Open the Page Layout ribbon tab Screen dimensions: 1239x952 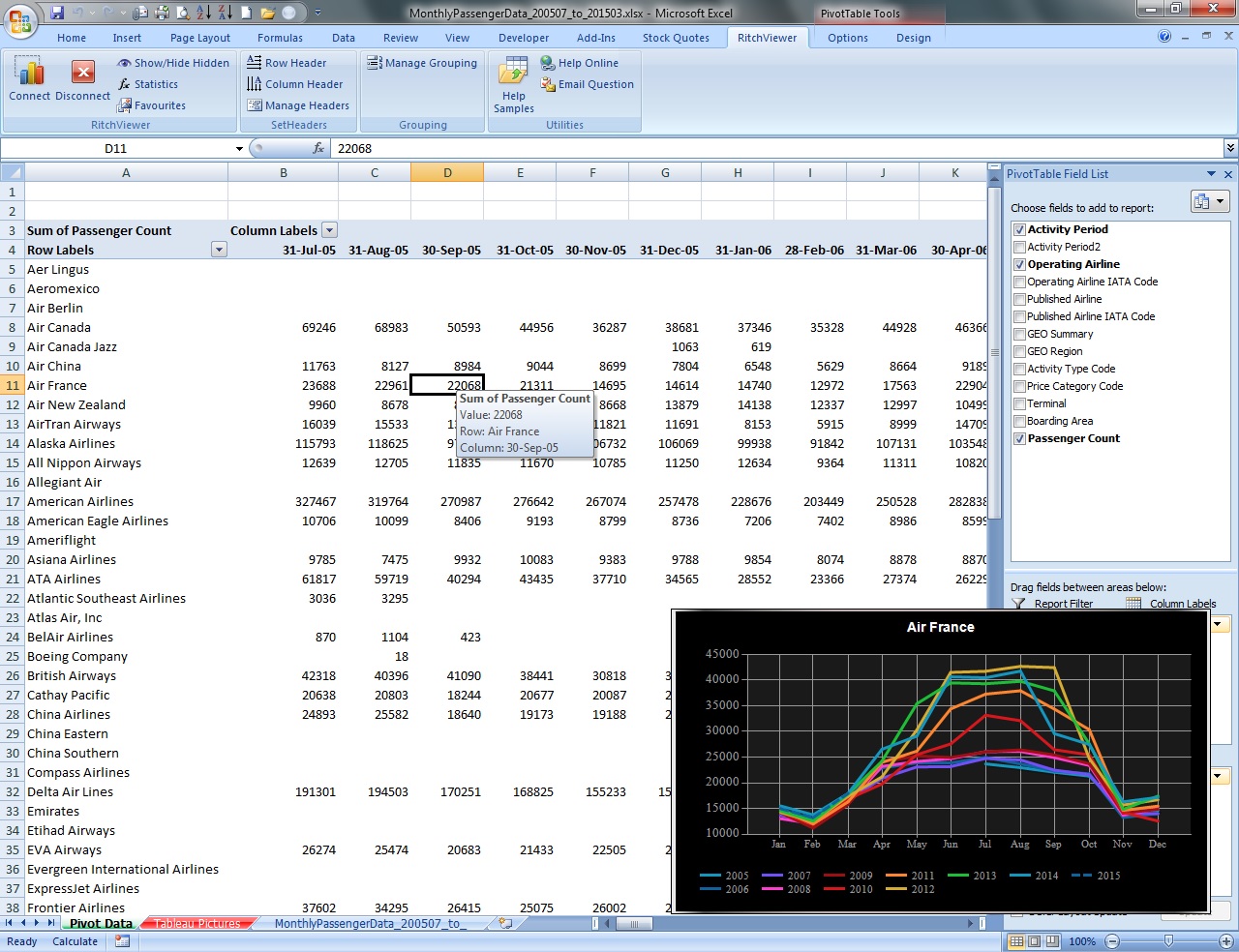click(x=200, y=38)
